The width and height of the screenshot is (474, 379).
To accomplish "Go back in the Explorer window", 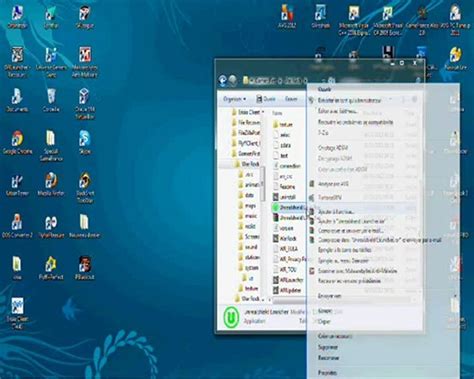I will [x=222, y=80].
